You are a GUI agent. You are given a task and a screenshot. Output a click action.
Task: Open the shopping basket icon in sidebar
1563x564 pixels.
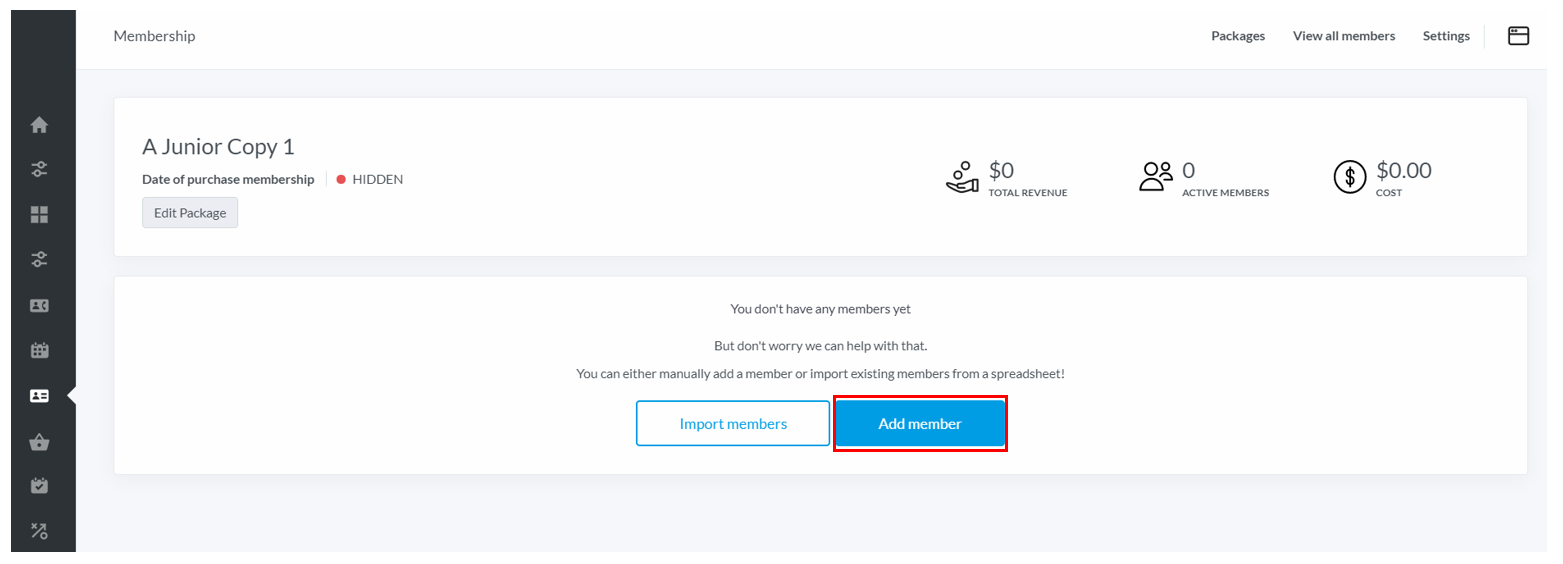tap(39, 442)
